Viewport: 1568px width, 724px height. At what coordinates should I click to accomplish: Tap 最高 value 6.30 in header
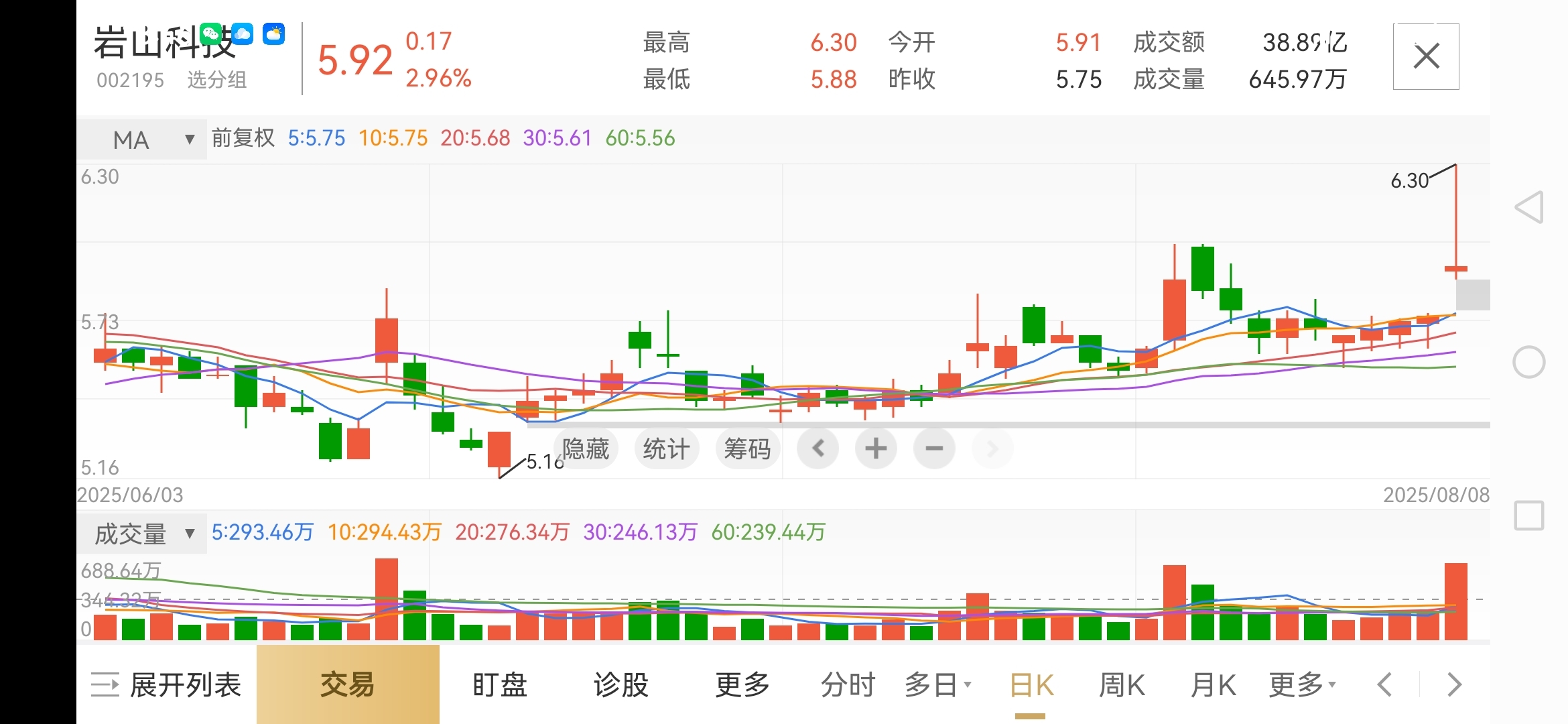click(x=834, y=42)
